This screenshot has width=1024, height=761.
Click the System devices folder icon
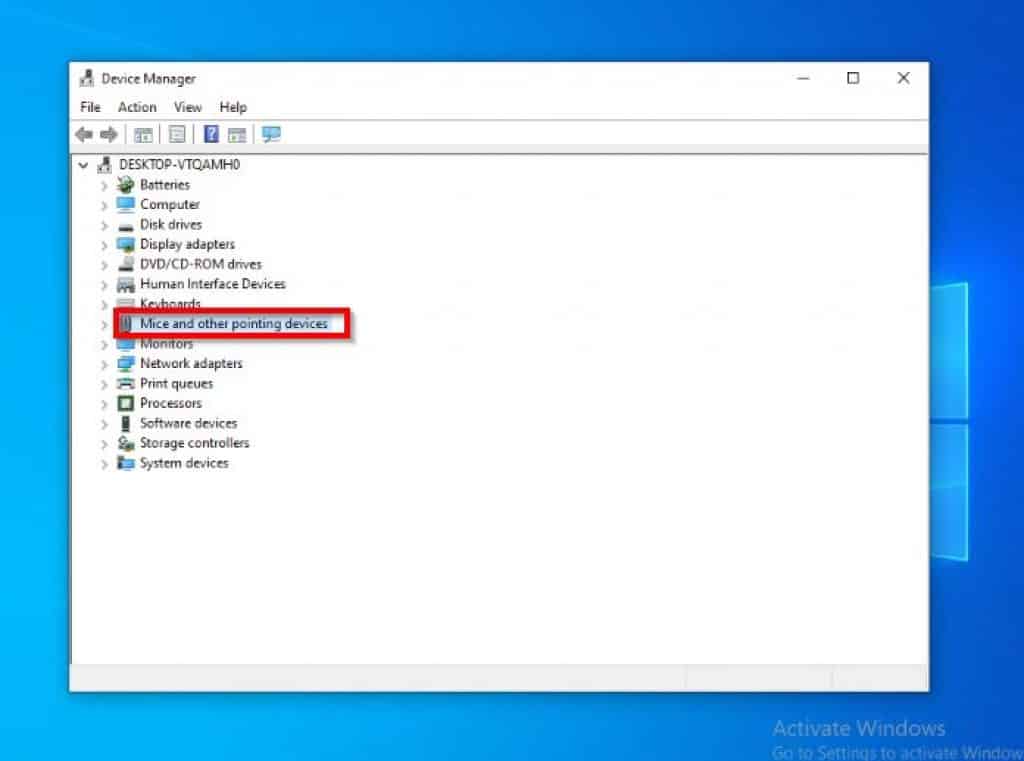(125, 463)
